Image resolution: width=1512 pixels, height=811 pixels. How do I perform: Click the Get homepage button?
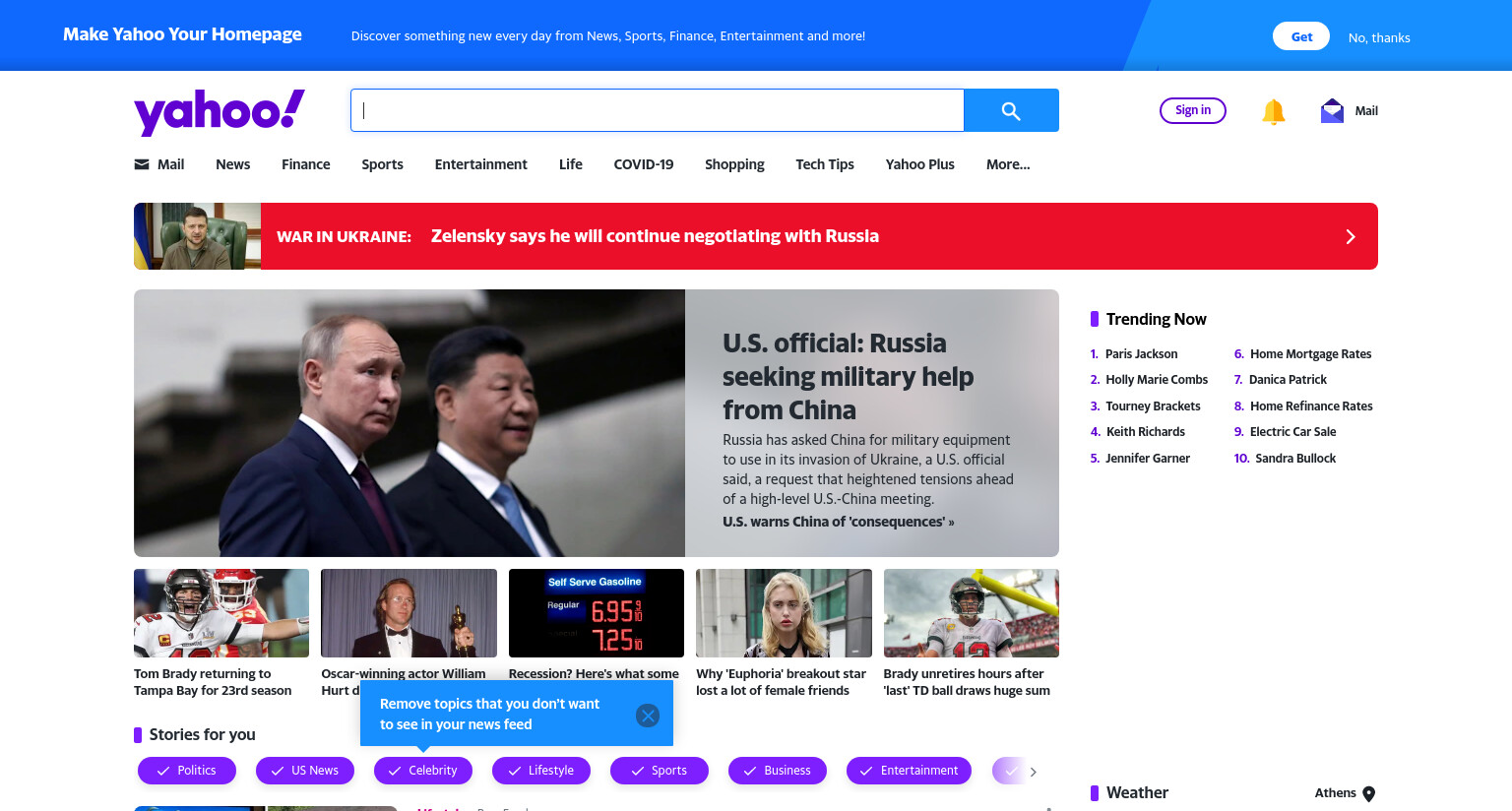pos(1301,36)
